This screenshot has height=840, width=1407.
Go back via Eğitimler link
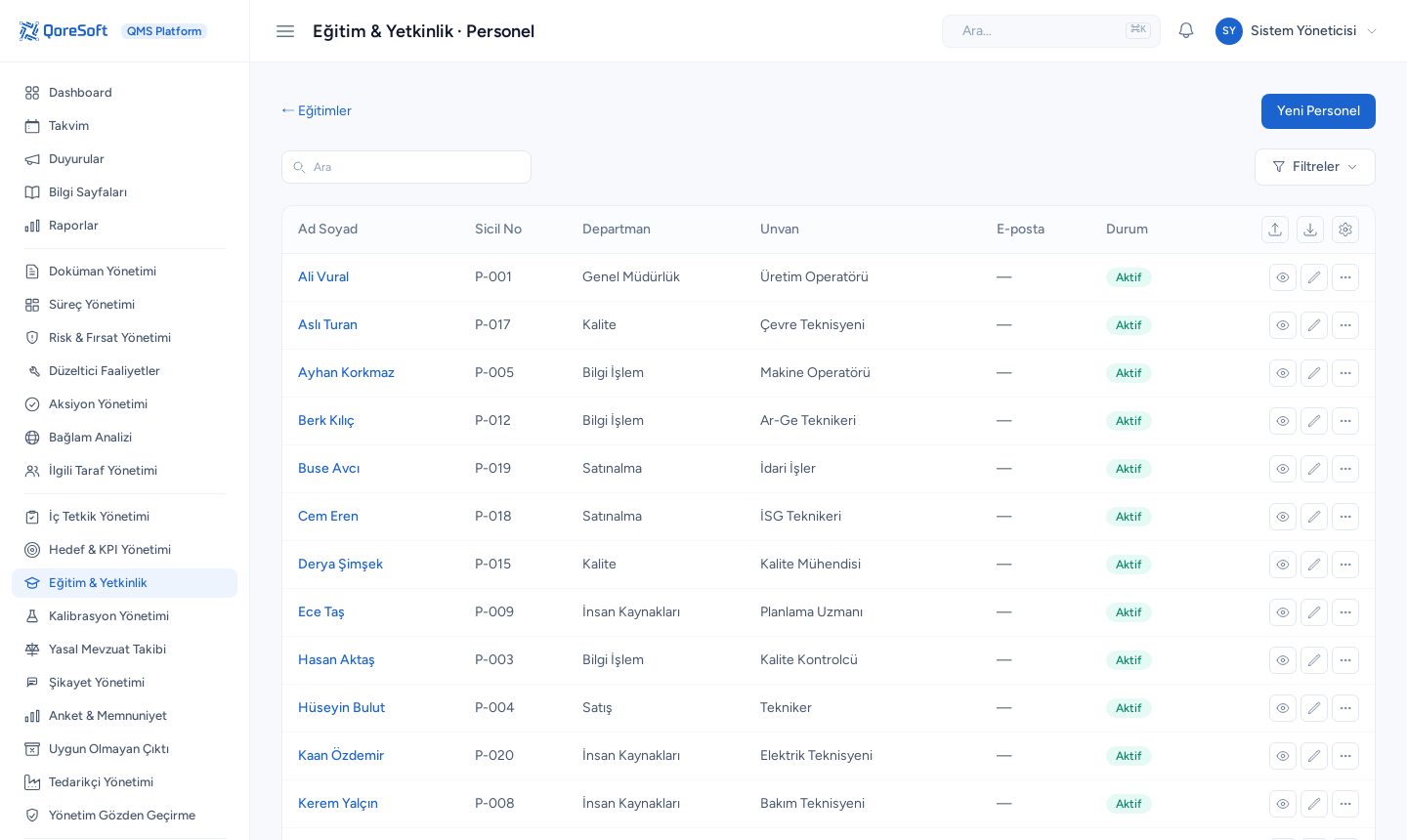click(x=317, y=111)
